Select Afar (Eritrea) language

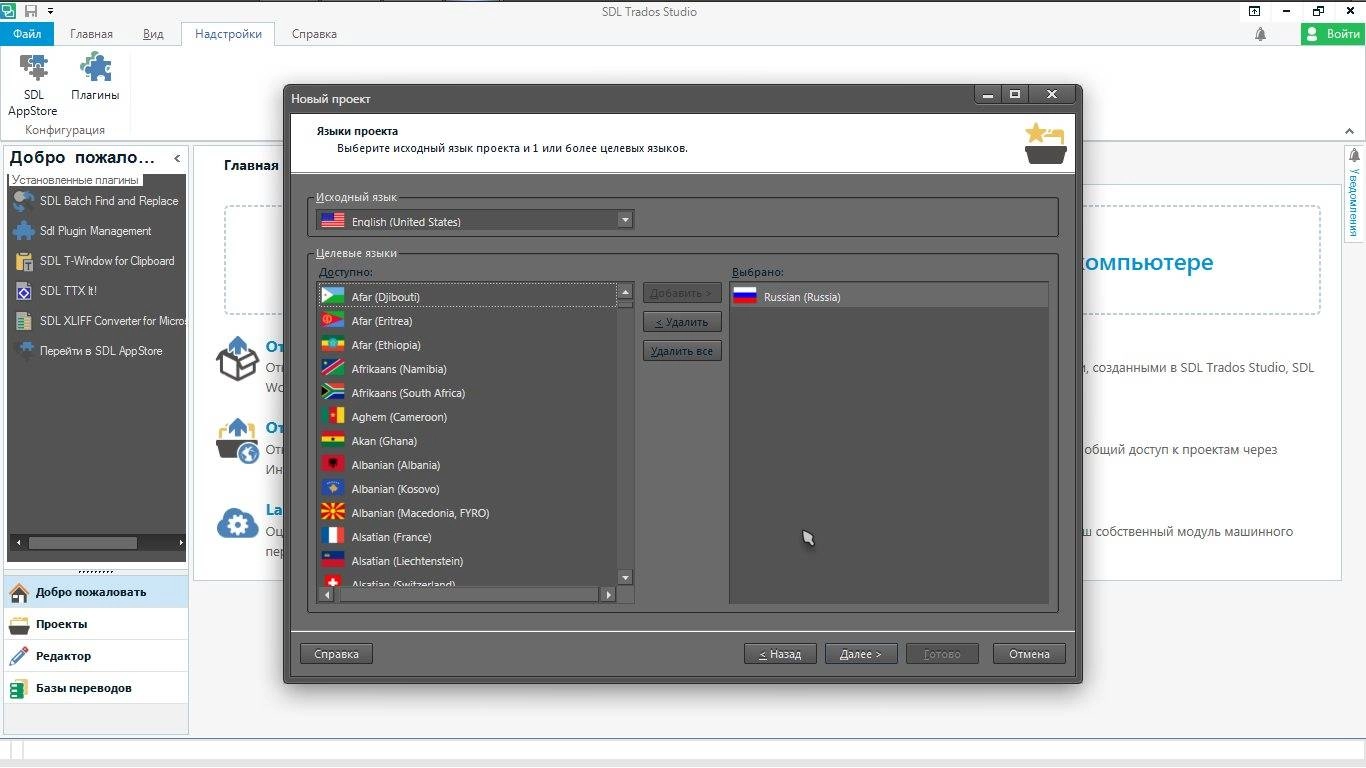pos(468,321)
